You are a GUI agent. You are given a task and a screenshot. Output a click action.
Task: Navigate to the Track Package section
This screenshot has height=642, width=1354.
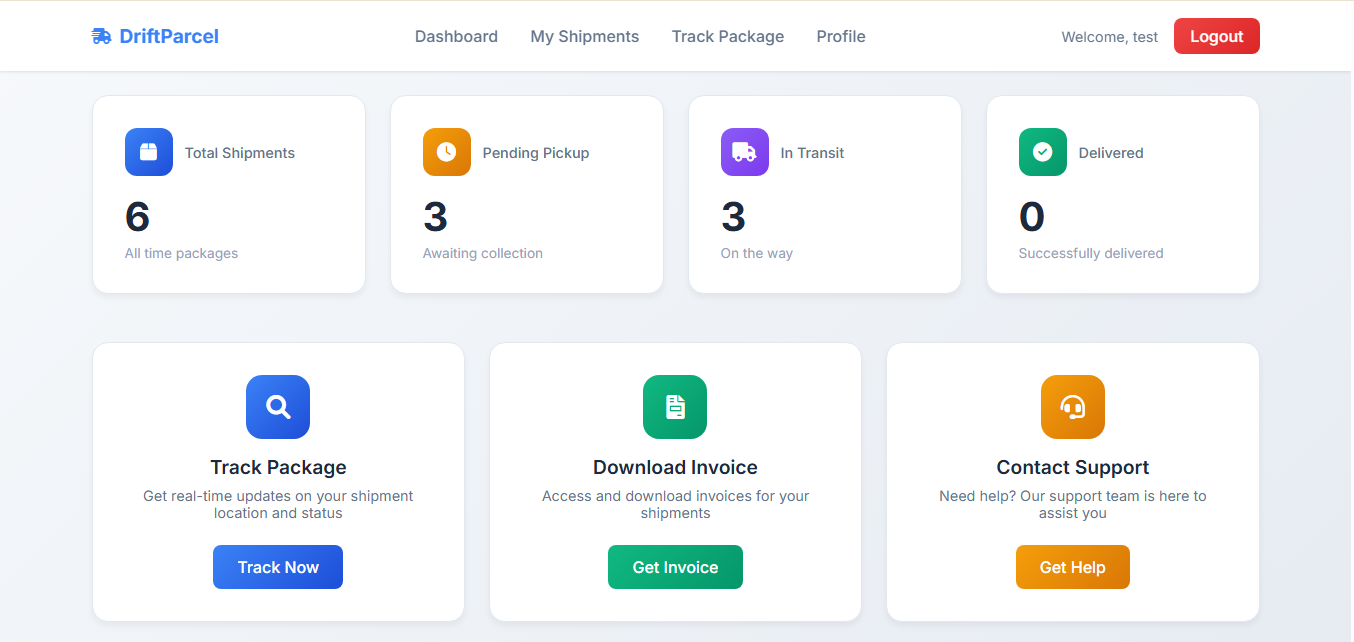(x=727, y=36)
